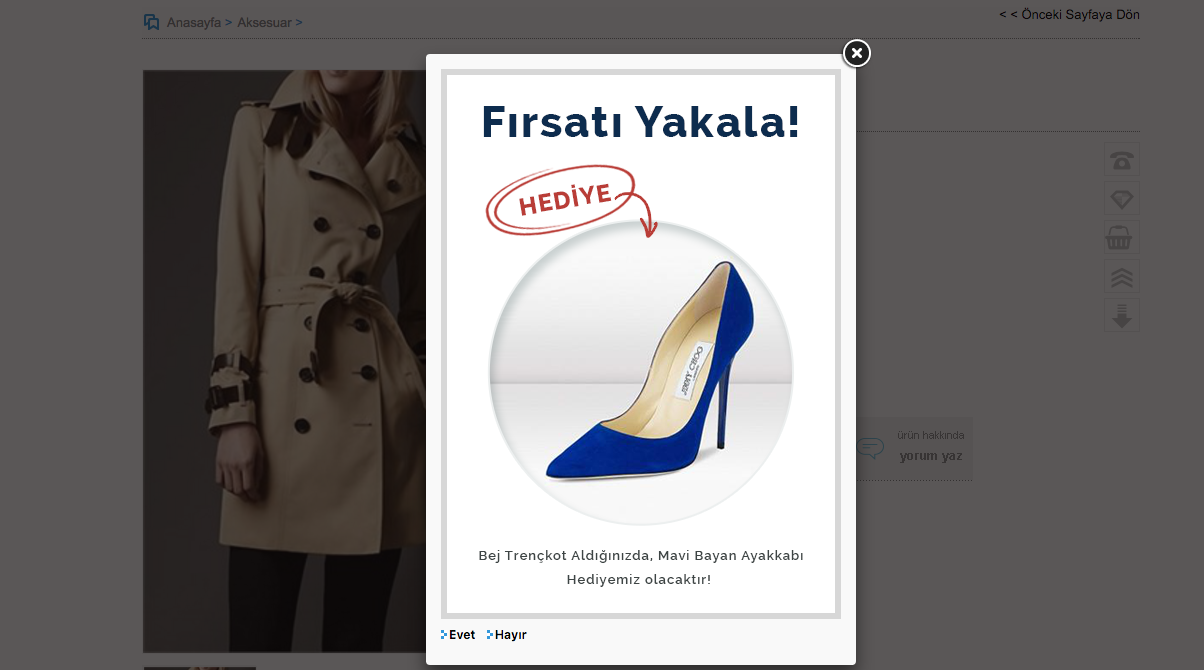The image size is (1204, 670).
Task: Click the diamond icon in sidebar
Action: (1122, 199)
